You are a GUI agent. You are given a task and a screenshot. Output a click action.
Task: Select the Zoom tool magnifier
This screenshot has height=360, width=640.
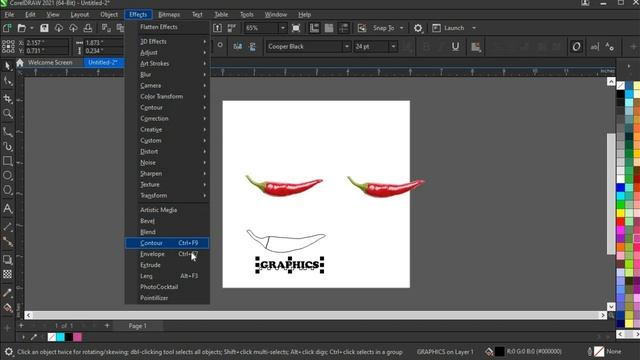coord(7,114)
